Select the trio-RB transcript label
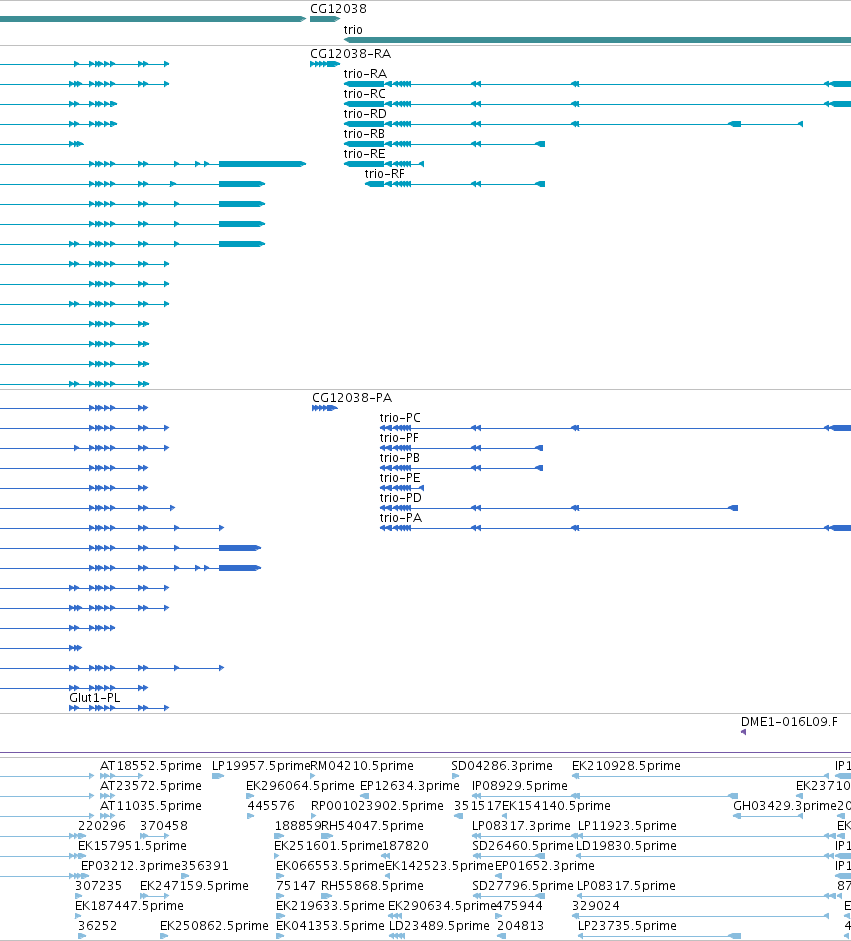Image resolution: width=851 pixels, height=941 pixels. [x=364, y=134]
